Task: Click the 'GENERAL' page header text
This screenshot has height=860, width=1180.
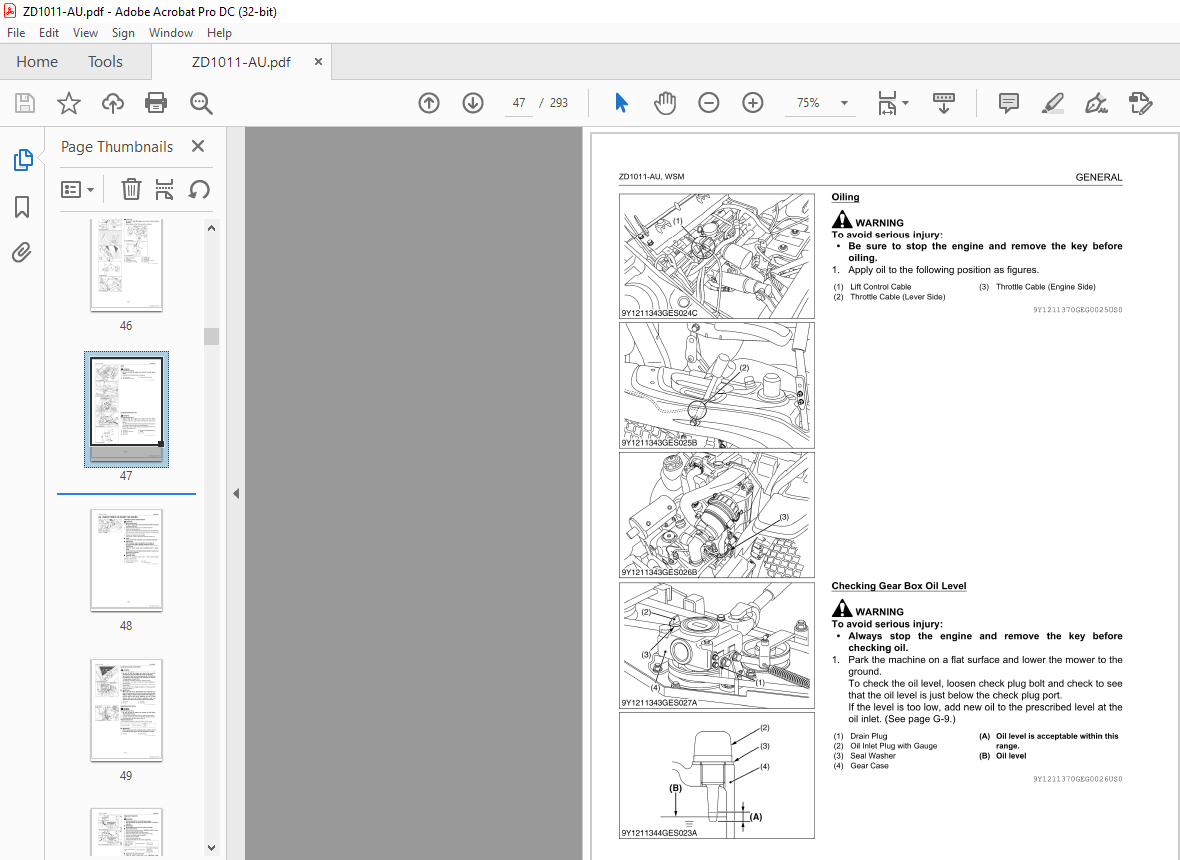Action: (x=1099, y=178)
